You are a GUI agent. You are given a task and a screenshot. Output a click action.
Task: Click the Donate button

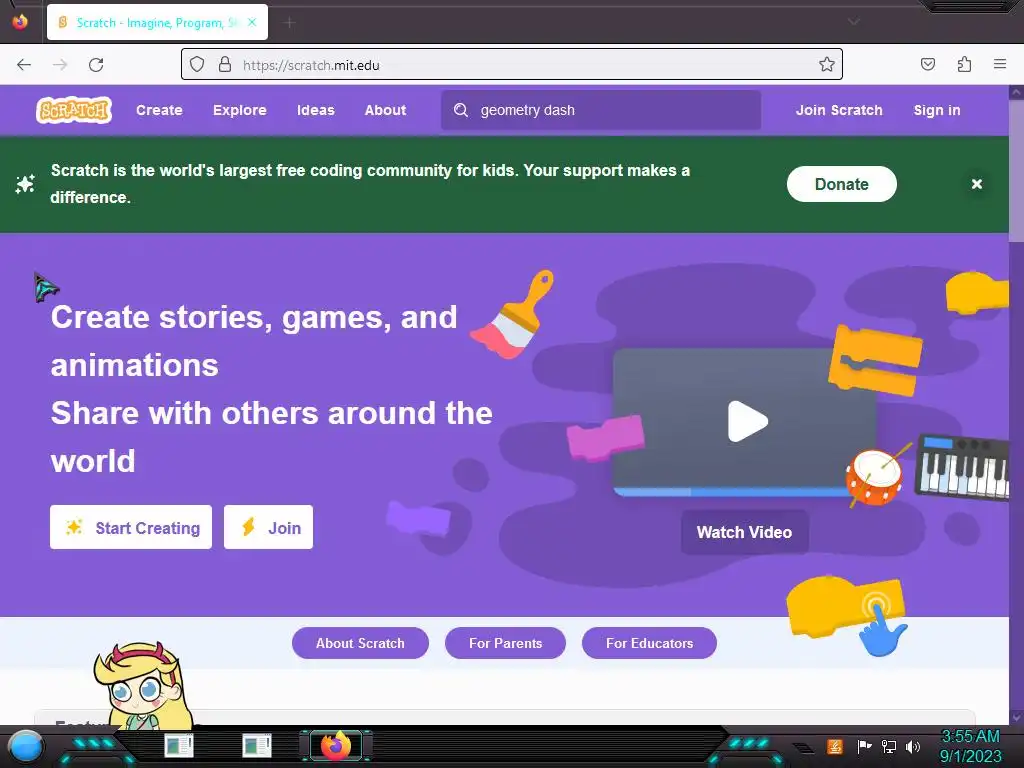(841, 184)
